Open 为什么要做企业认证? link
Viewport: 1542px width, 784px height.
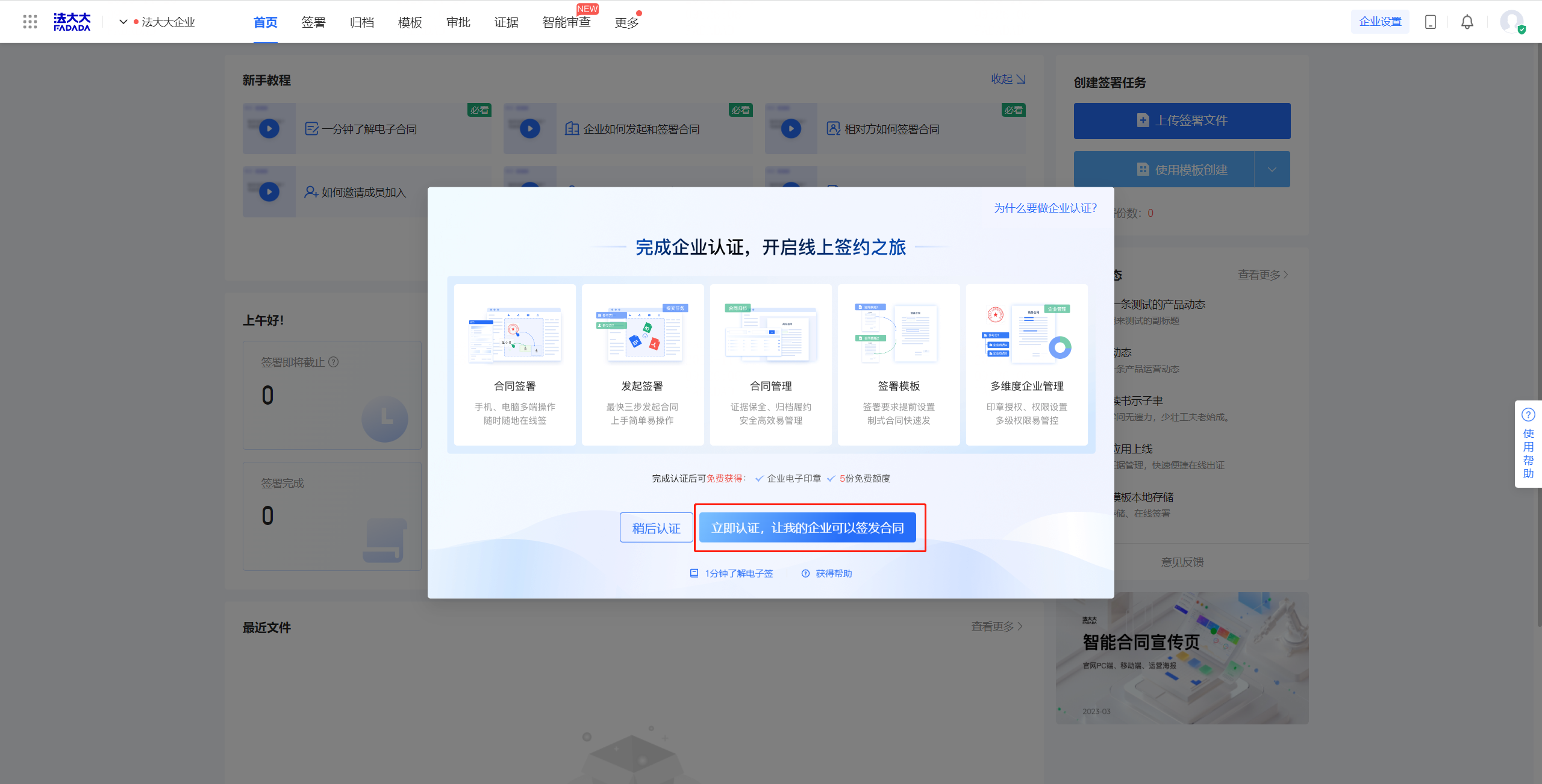coord(1045,208)
